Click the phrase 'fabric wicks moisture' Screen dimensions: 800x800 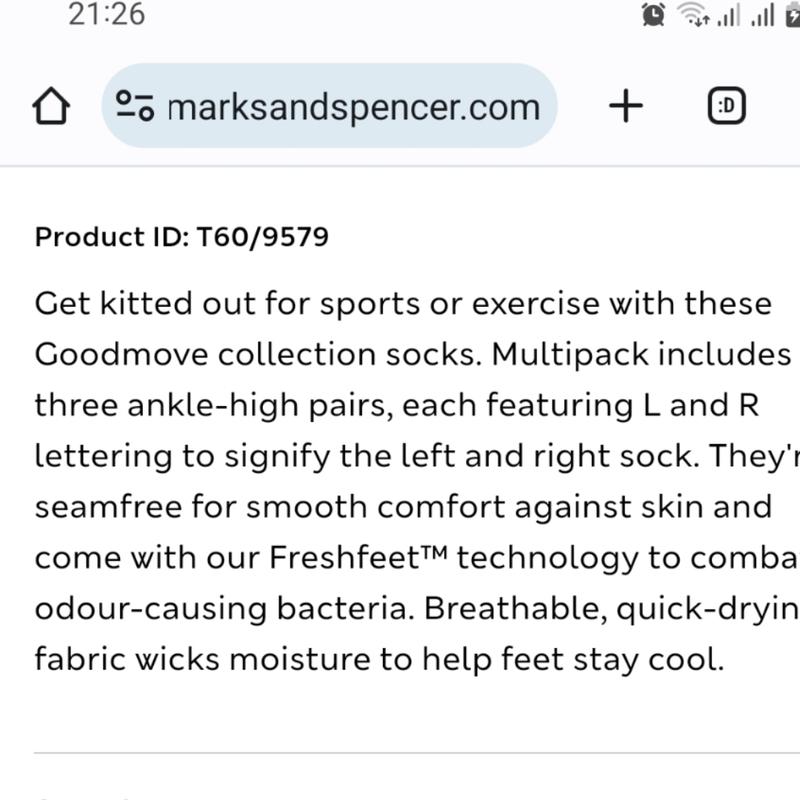point(203,658)
